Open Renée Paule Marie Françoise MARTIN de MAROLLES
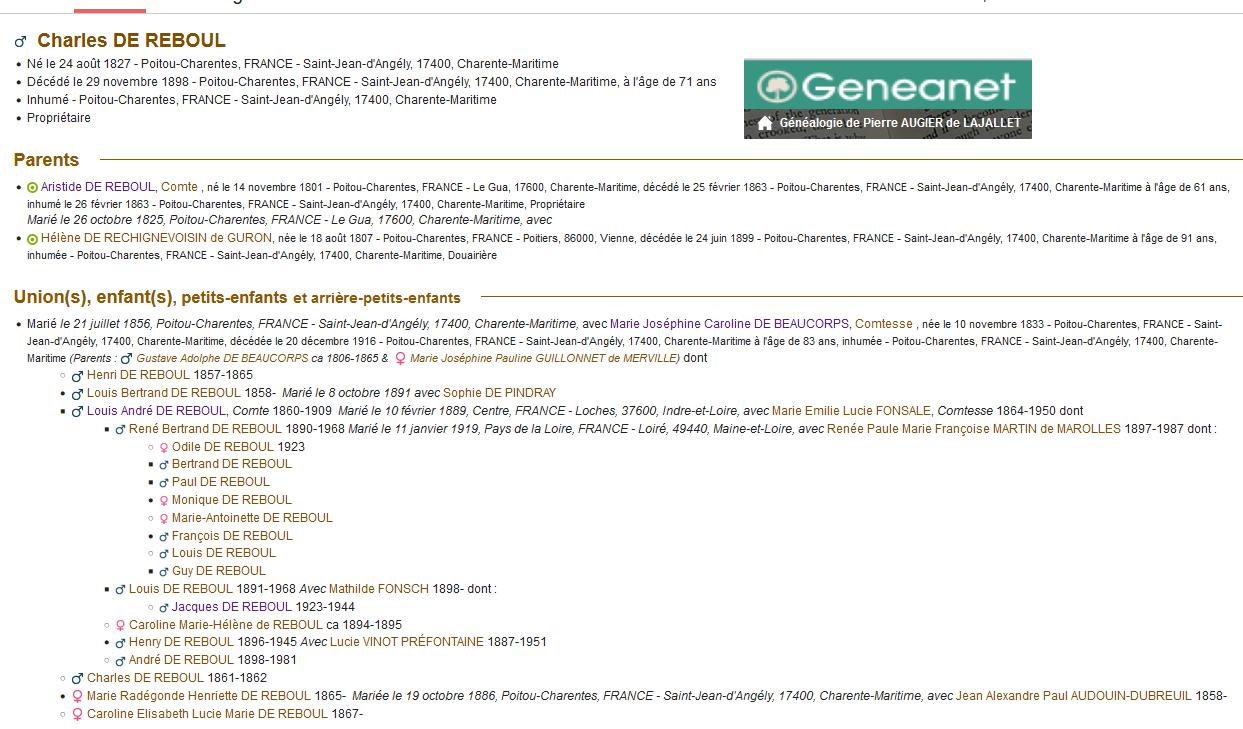Viewport: 1243px width, 729px height. [974, 429]
